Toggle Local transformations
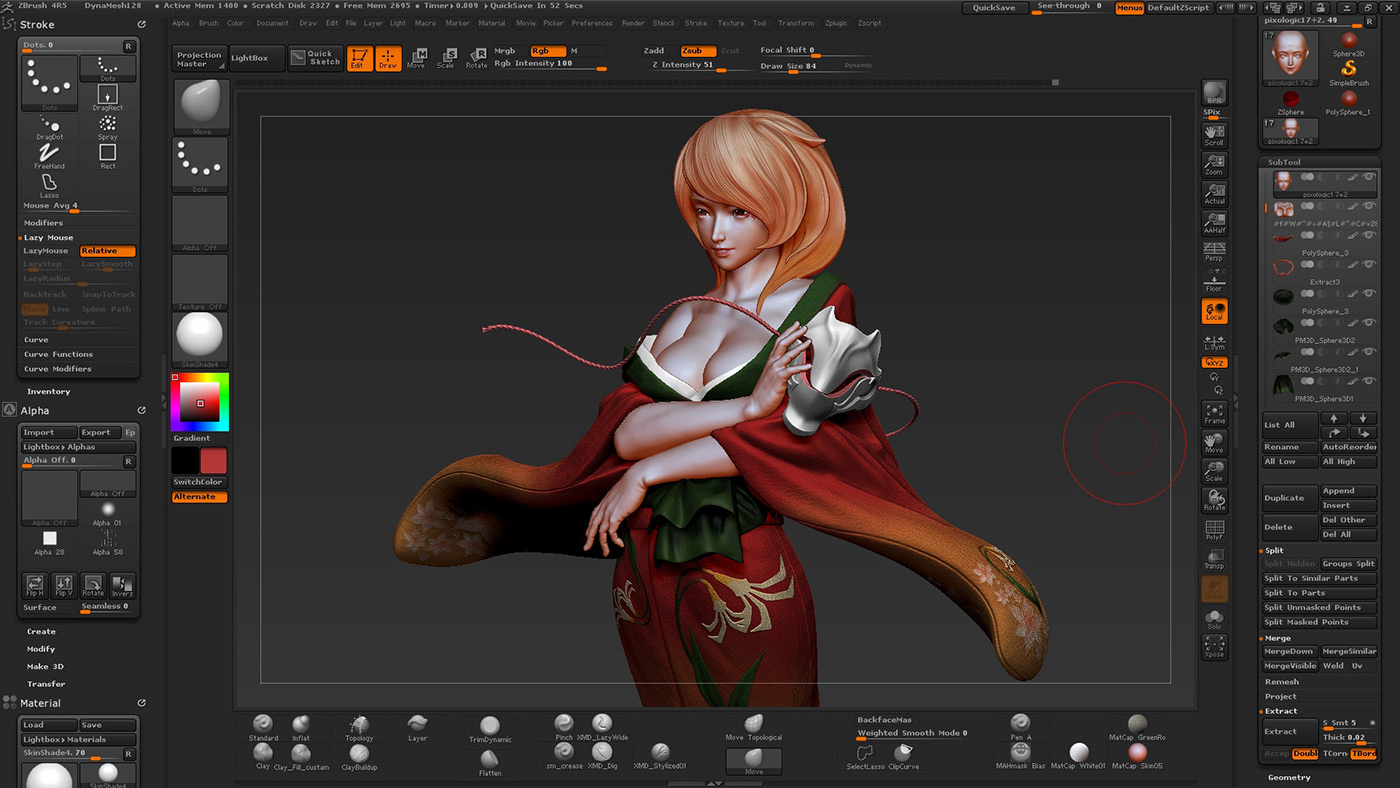This screenshot has height=788, width=1400. point(1214,311)
